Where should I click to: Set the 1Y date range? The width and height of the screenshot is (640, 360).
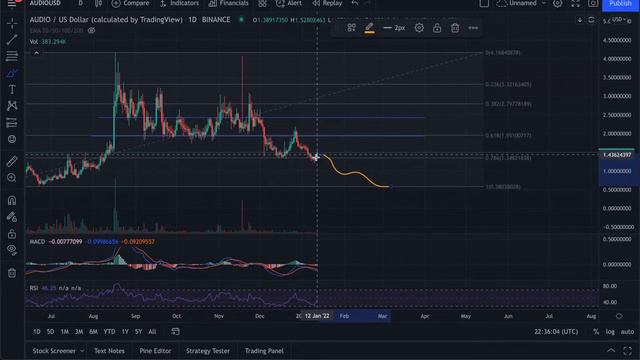[125, 332]
